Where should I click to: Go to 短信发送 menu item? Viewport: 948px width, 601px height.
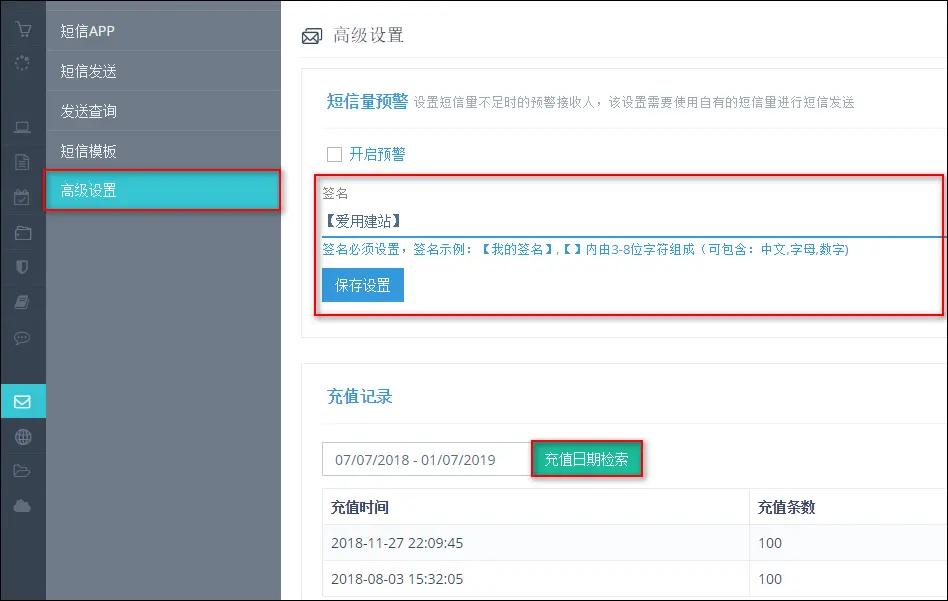88,71
